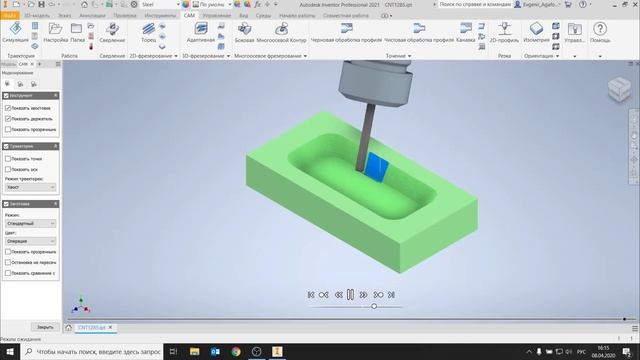Open the Управл... ribbon tool
The image size is (640, 360).
575,29
